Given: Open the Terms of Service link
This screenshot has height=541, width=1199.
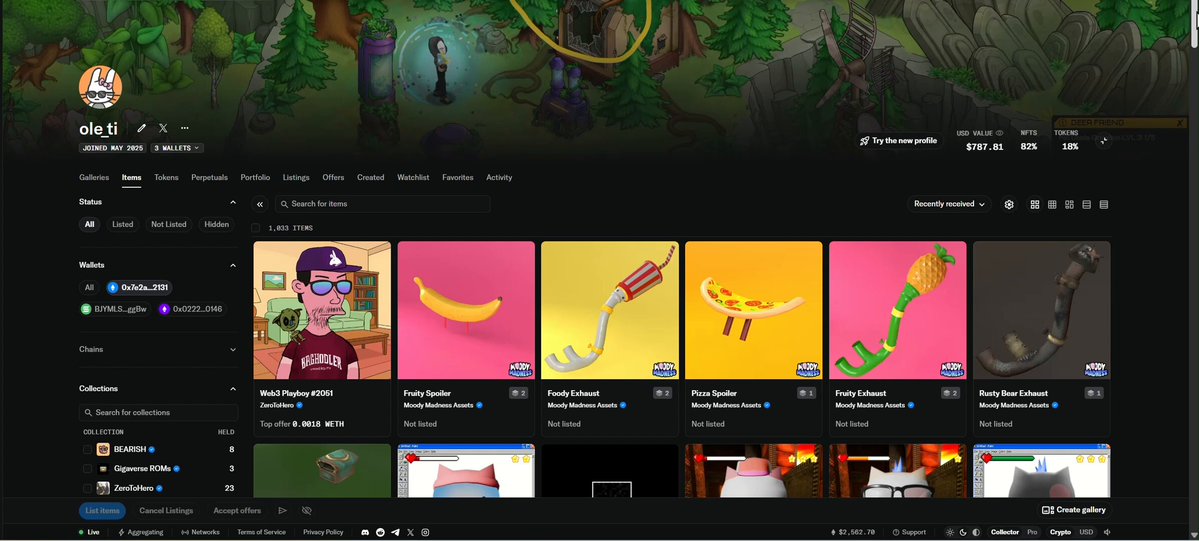Looking at the screenshot, I should [x=262, y=532].
